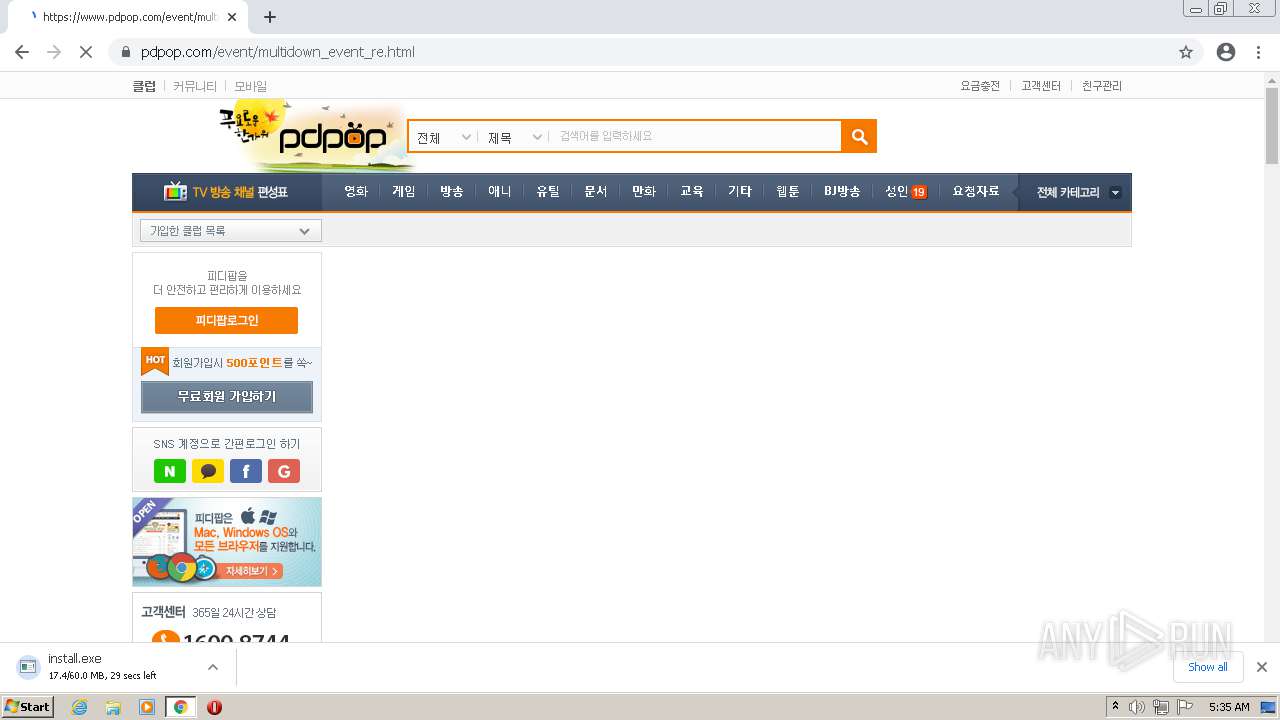Open the Windows Start menu
The width and height of the screenshot is (1280, 720).
(27, 707)
